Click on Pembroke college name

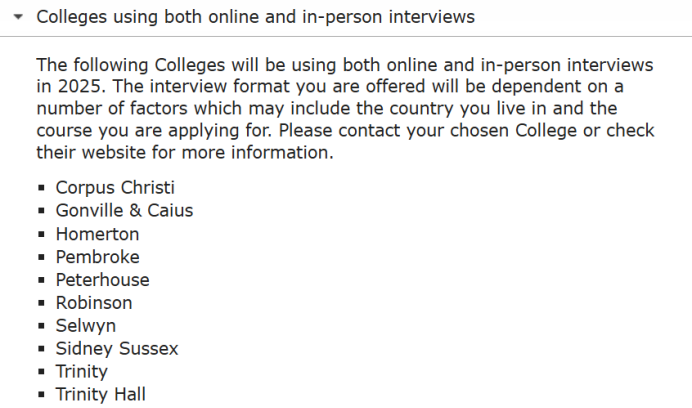pos(97,257)
